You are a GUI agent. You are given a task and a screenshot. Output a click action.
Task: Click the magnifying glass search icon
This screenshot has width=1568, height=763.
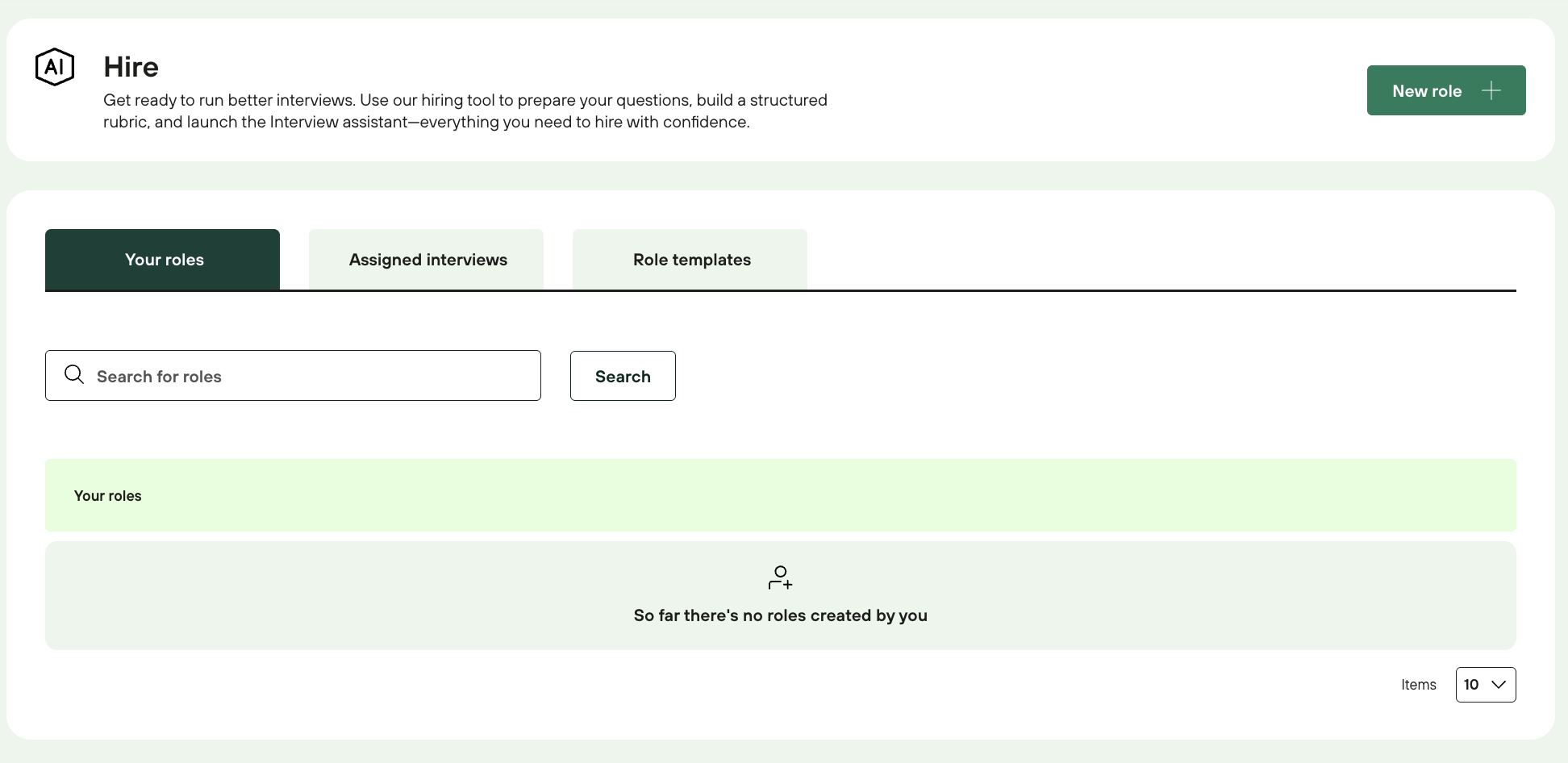click(74, 374)
